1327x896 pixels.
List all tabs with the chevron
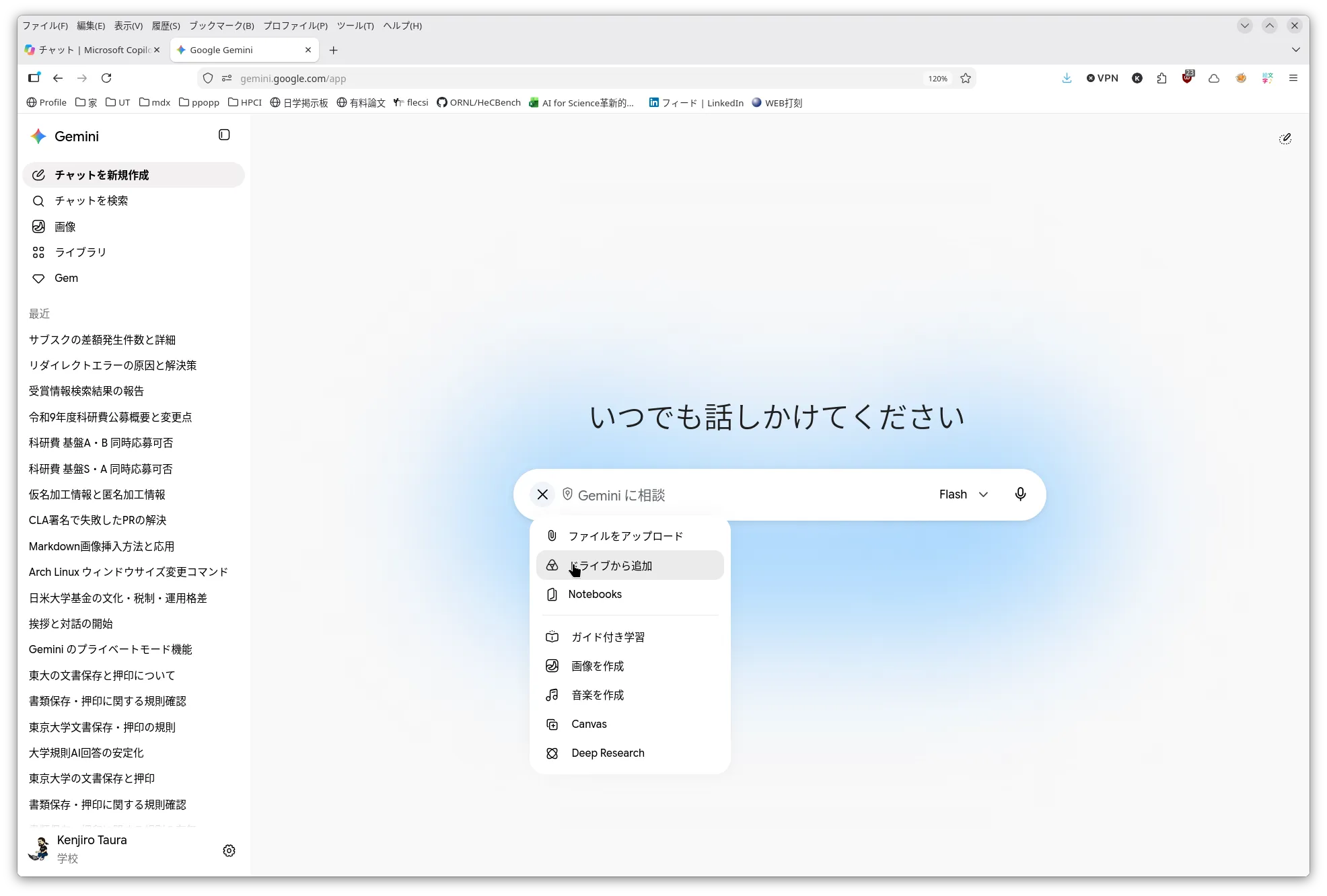(x=1295, y=50)
